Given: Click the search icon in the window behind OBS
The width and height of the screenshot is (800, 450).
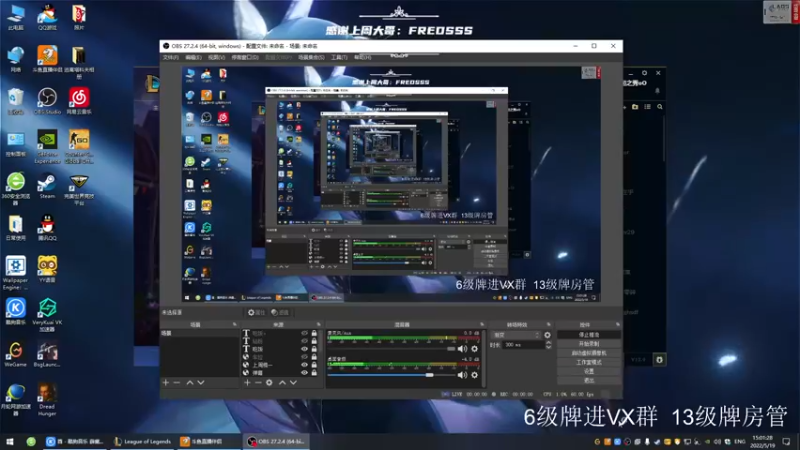Looking at the screenshot, I should [x=660, y=107].
